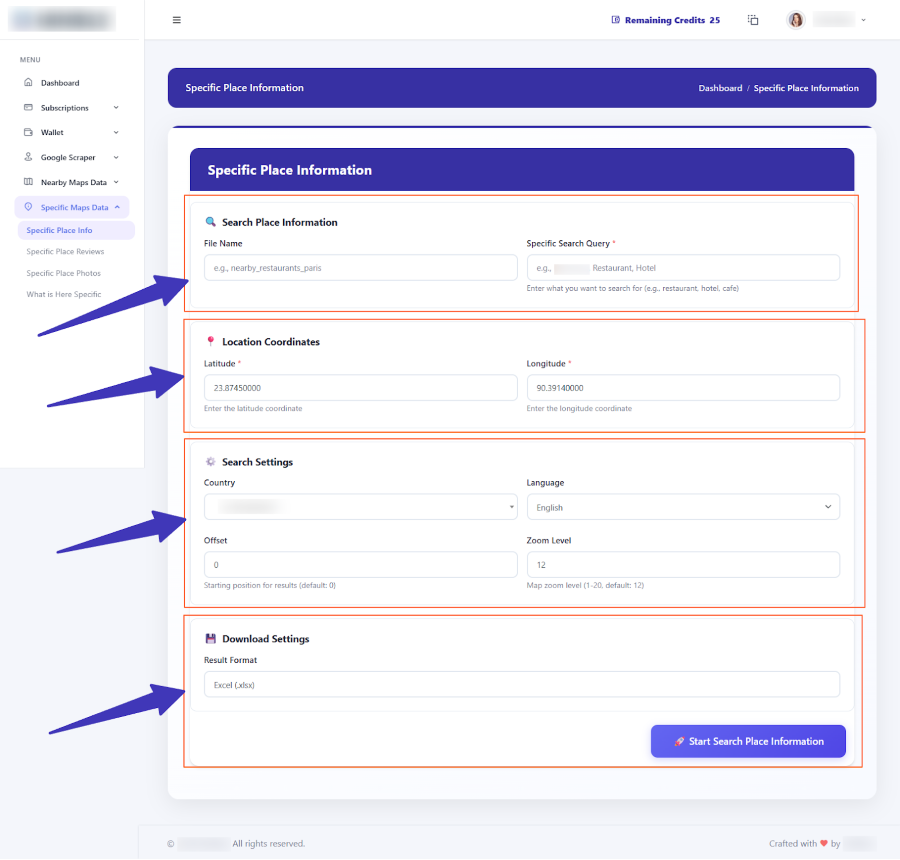Click inside the File Name input field

(x=360, y=267)
